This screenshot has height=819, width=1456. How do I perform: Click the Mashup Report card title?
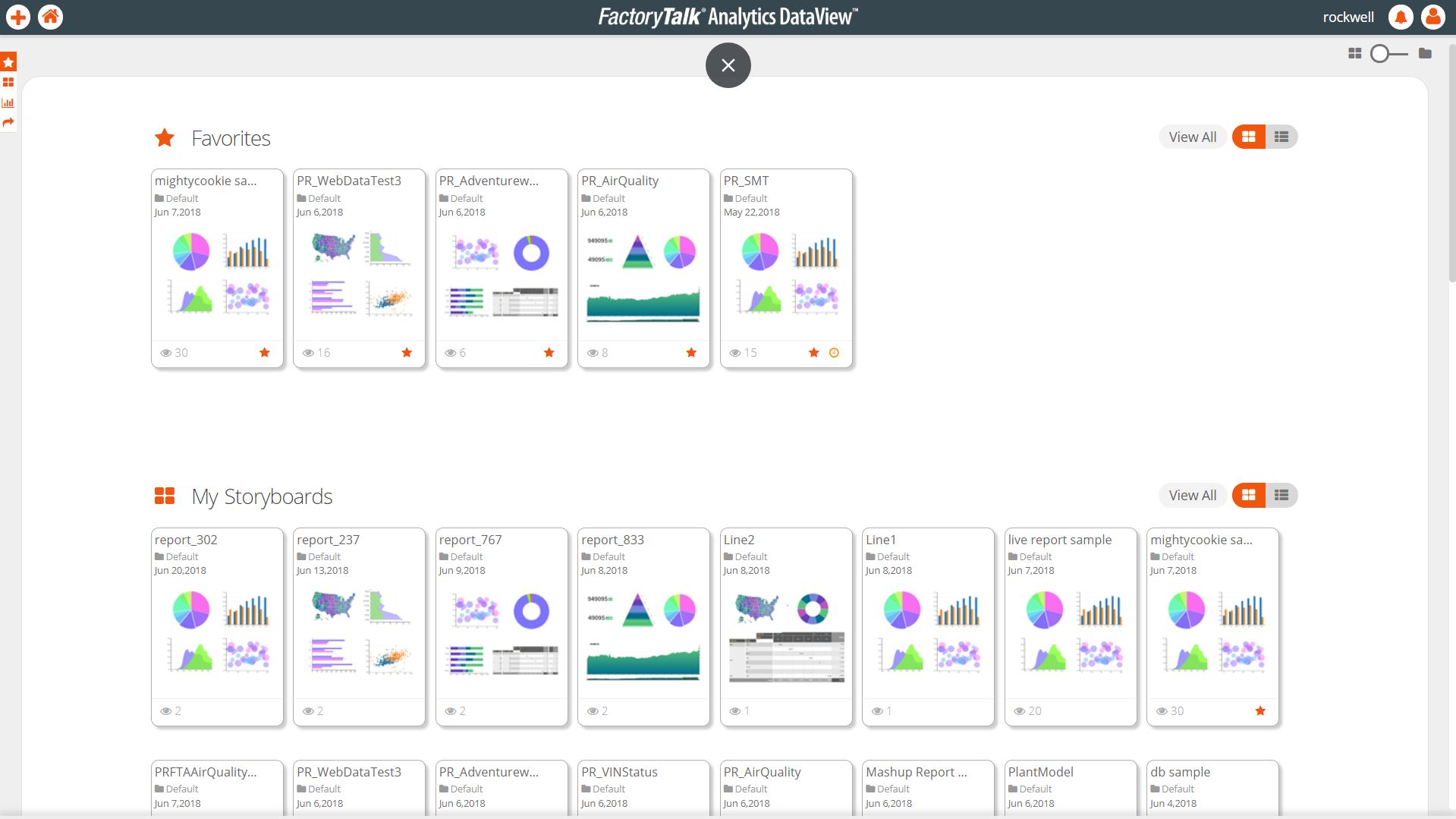pos(917,772)
